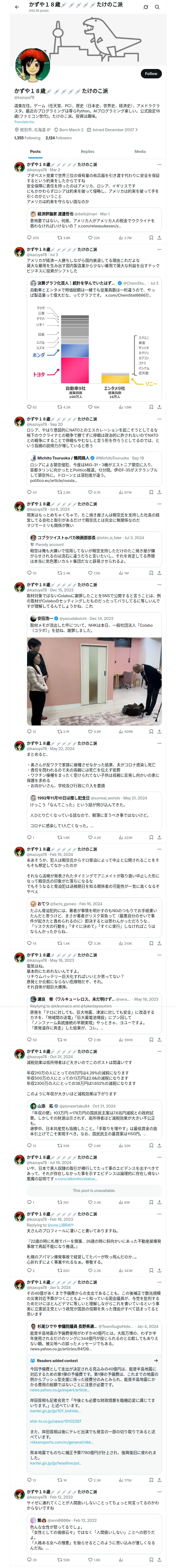Image resolution: width=176 pixels, height=1568 pixels.
Task: Open the search icon in header
Action: tap(157, 7)
